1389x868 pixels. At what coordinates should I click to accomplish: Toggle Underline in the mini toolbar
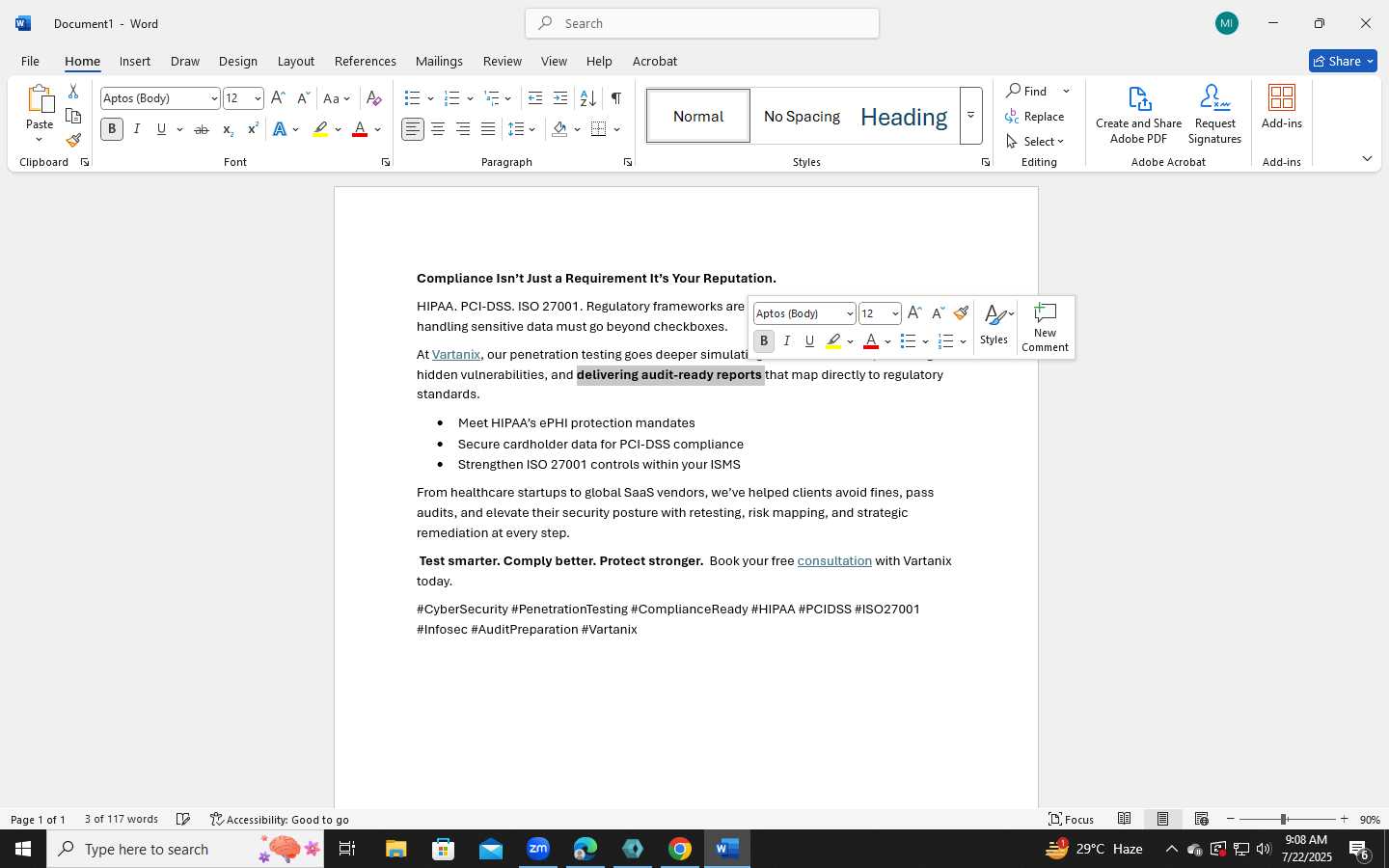[809, 340]
